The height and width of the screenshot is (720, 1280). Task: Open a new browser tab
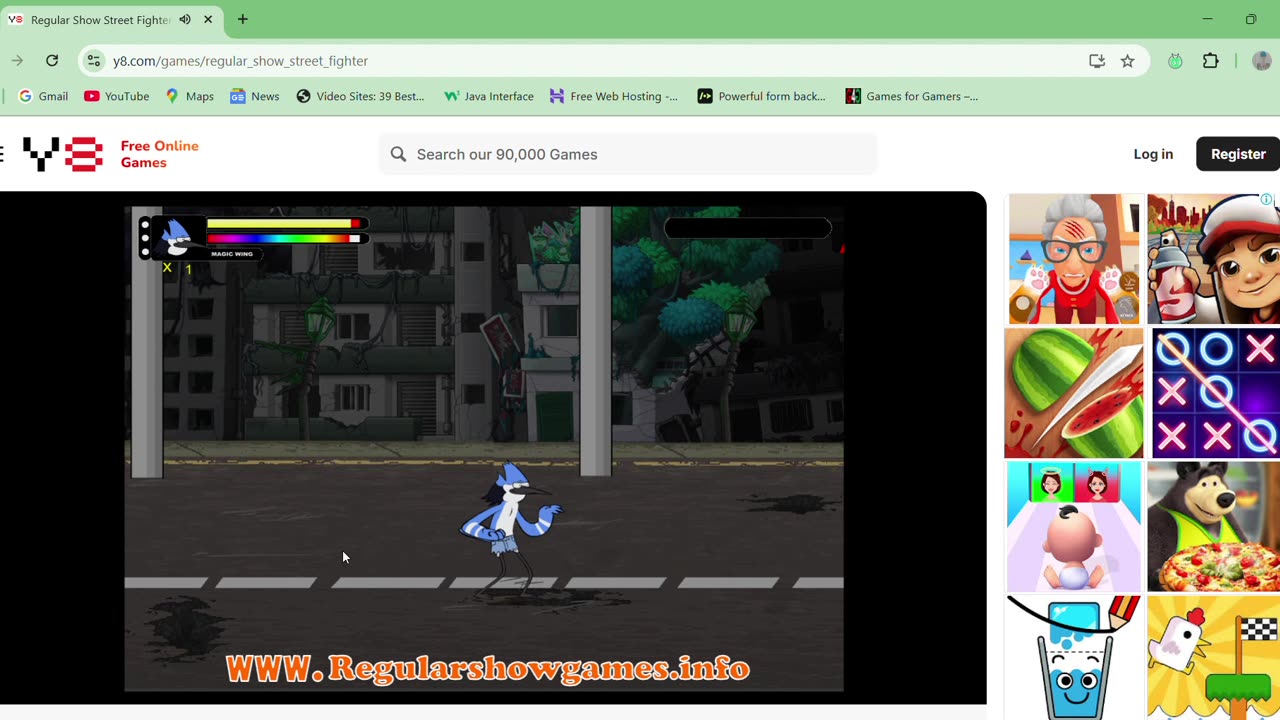point(242,19)
